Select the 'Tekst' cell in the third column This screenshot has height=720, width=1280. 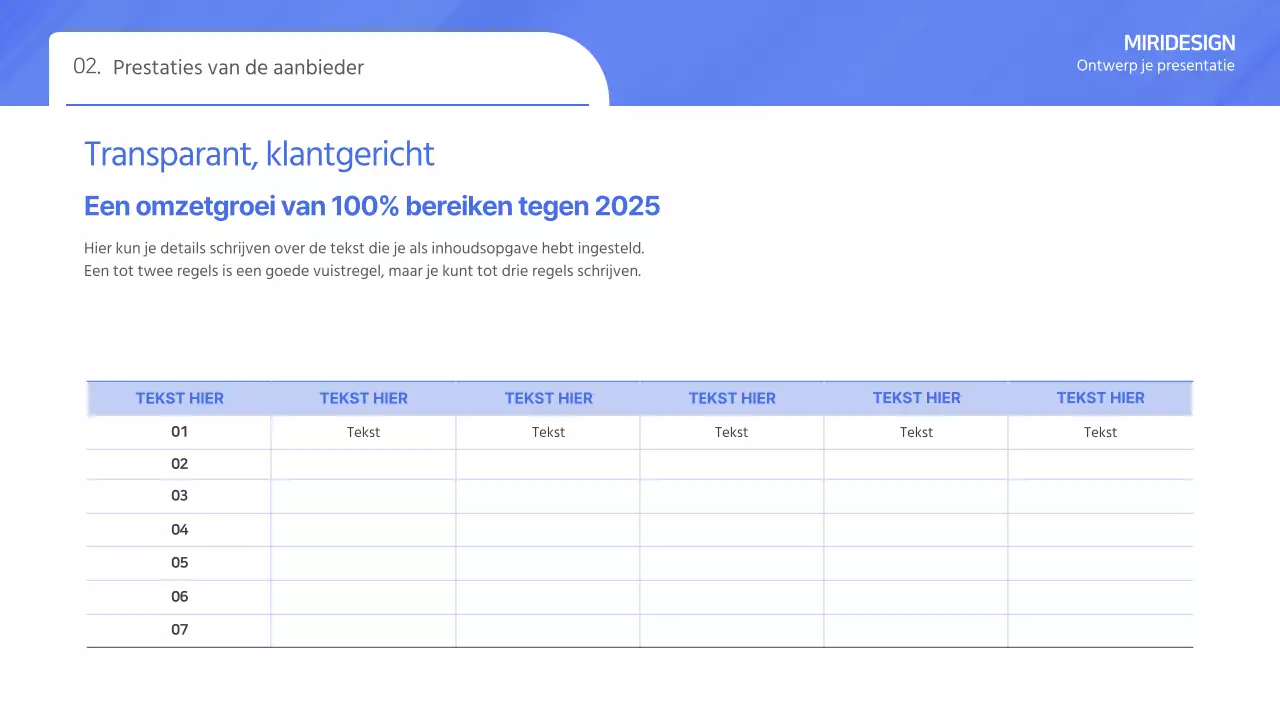tap(548, 432)
